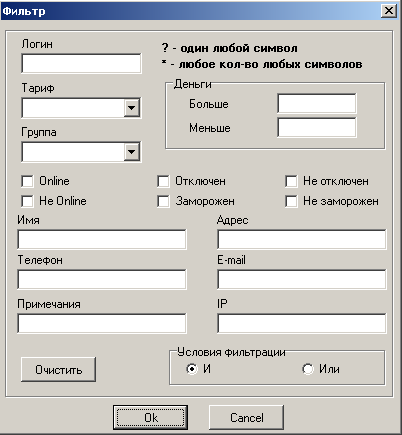
Task: Click the Очистить button
Action: point(58,370)
